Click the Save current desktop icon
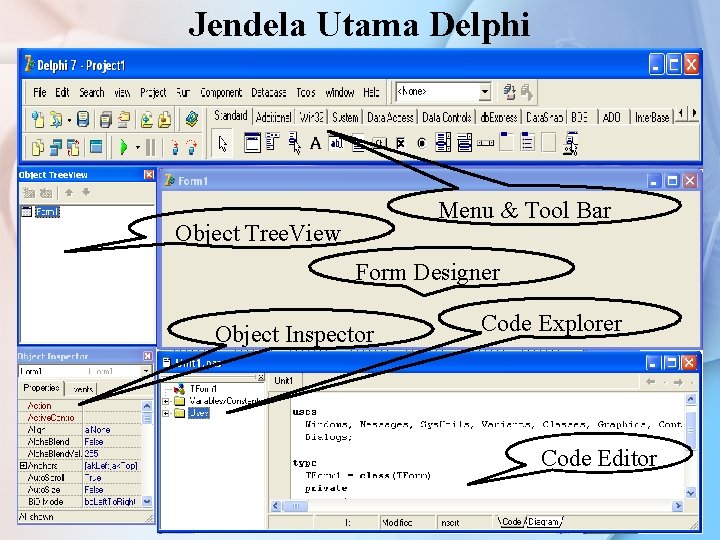Image resolution: width=720 pixels, height=540 pixels. point(509,92)
